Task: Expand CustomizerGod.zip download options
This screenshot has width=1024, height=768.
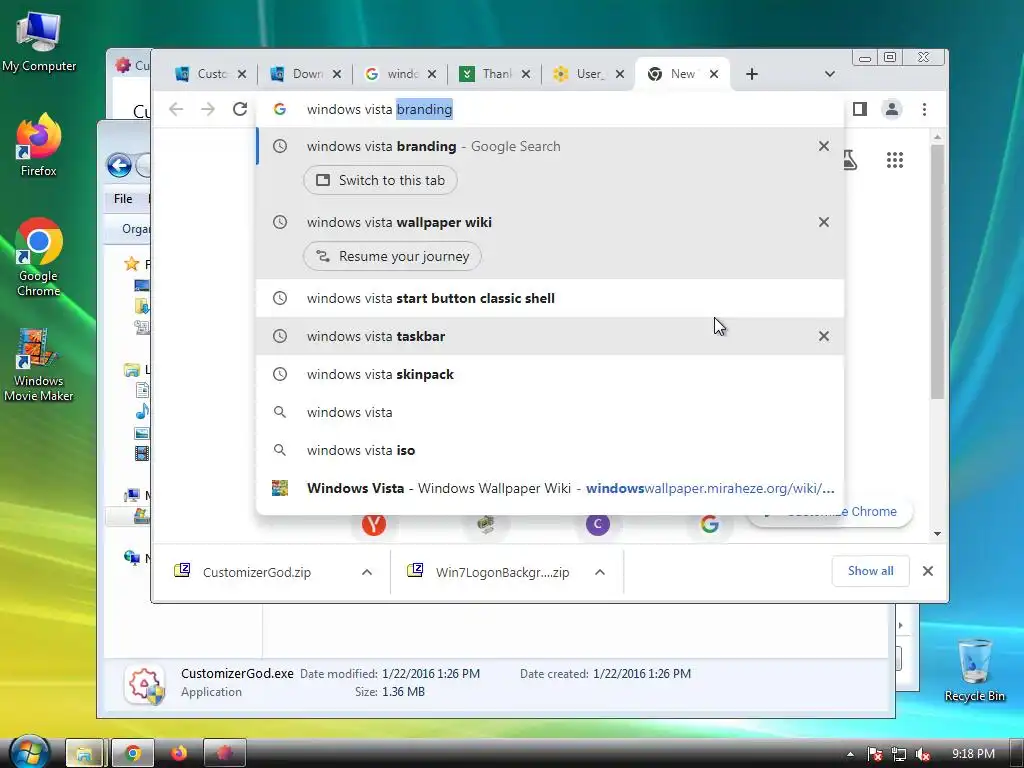Action: point(367,572)
